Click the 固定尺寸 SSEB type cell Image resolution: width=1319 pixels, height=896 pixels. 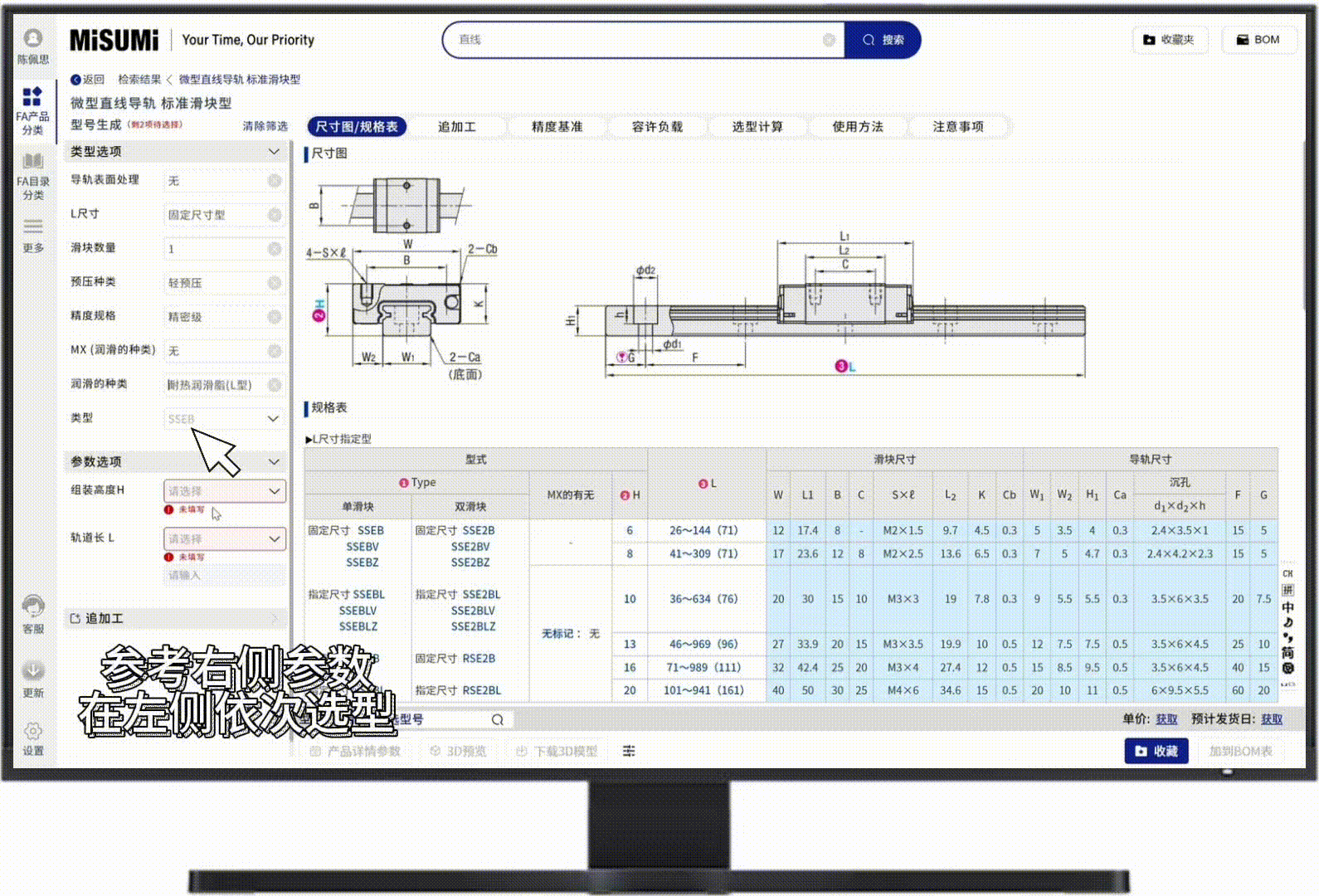(346, 531)
